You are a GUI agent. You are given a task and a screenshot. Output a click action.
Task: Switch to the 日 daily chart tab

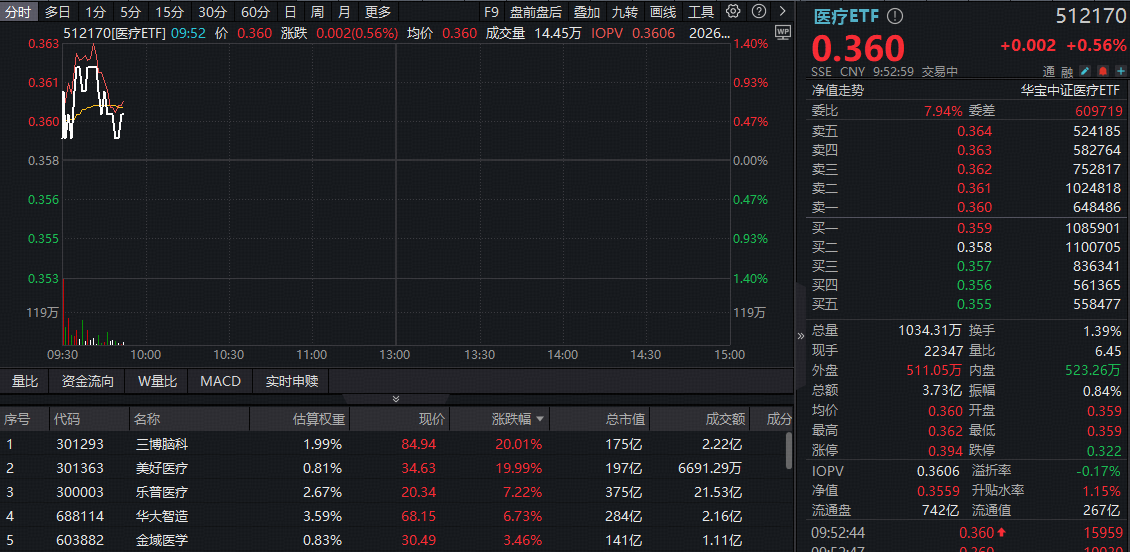(290, 12)
